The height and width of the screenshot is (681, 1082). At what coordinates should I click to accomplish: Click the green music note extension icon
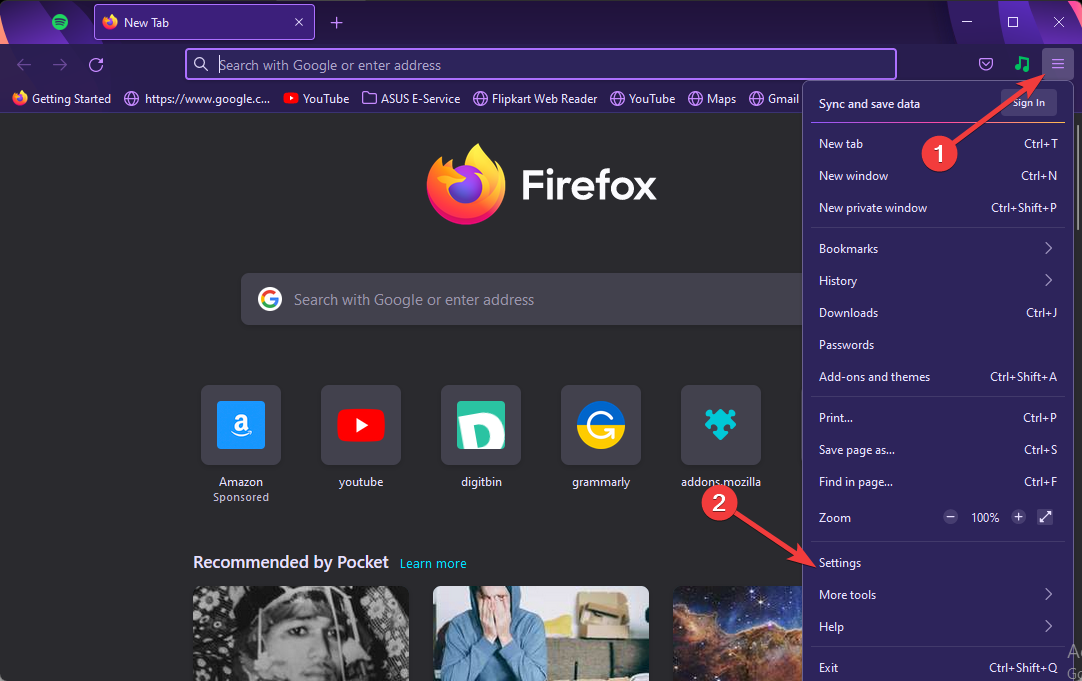tap(1022, 64)
